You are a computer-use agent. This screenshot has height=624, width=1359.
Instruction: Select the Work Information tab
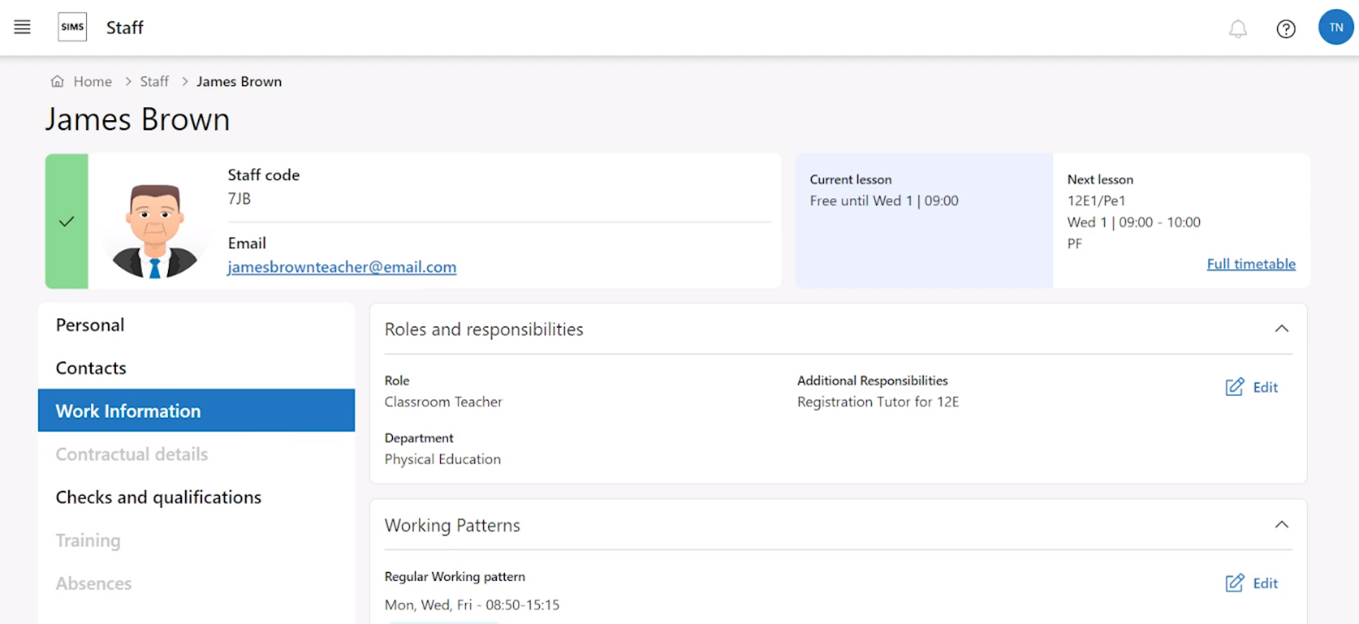[128, 411]
